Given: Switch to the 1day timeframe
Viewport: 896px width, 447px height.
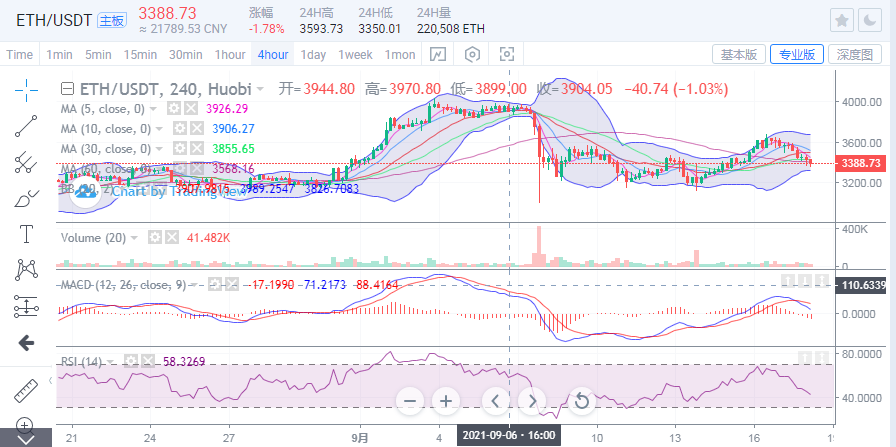Looking at the screenshot, I should pos(313,54).
